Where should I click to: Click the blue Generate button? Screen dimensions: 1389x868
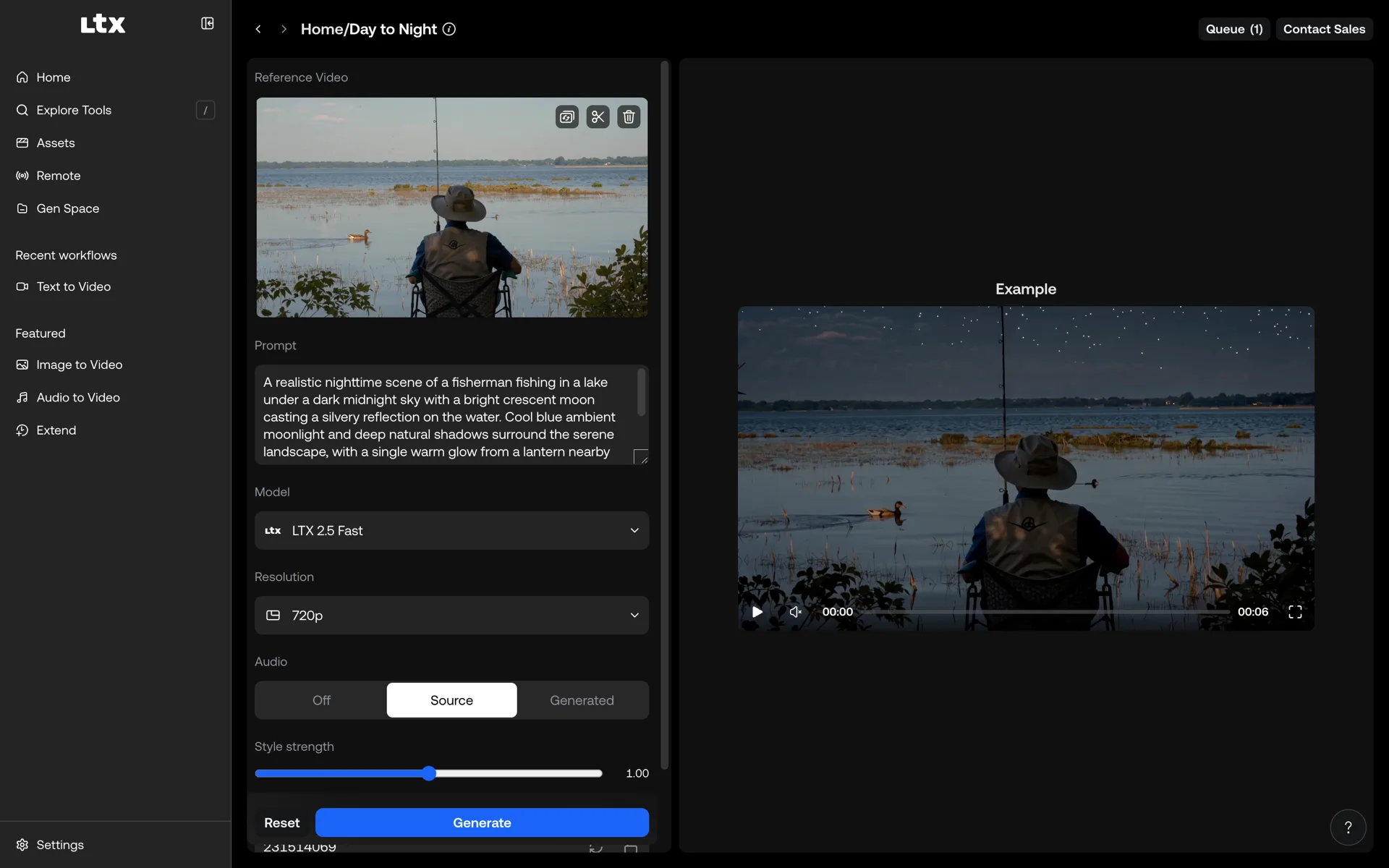coord(482,822)
